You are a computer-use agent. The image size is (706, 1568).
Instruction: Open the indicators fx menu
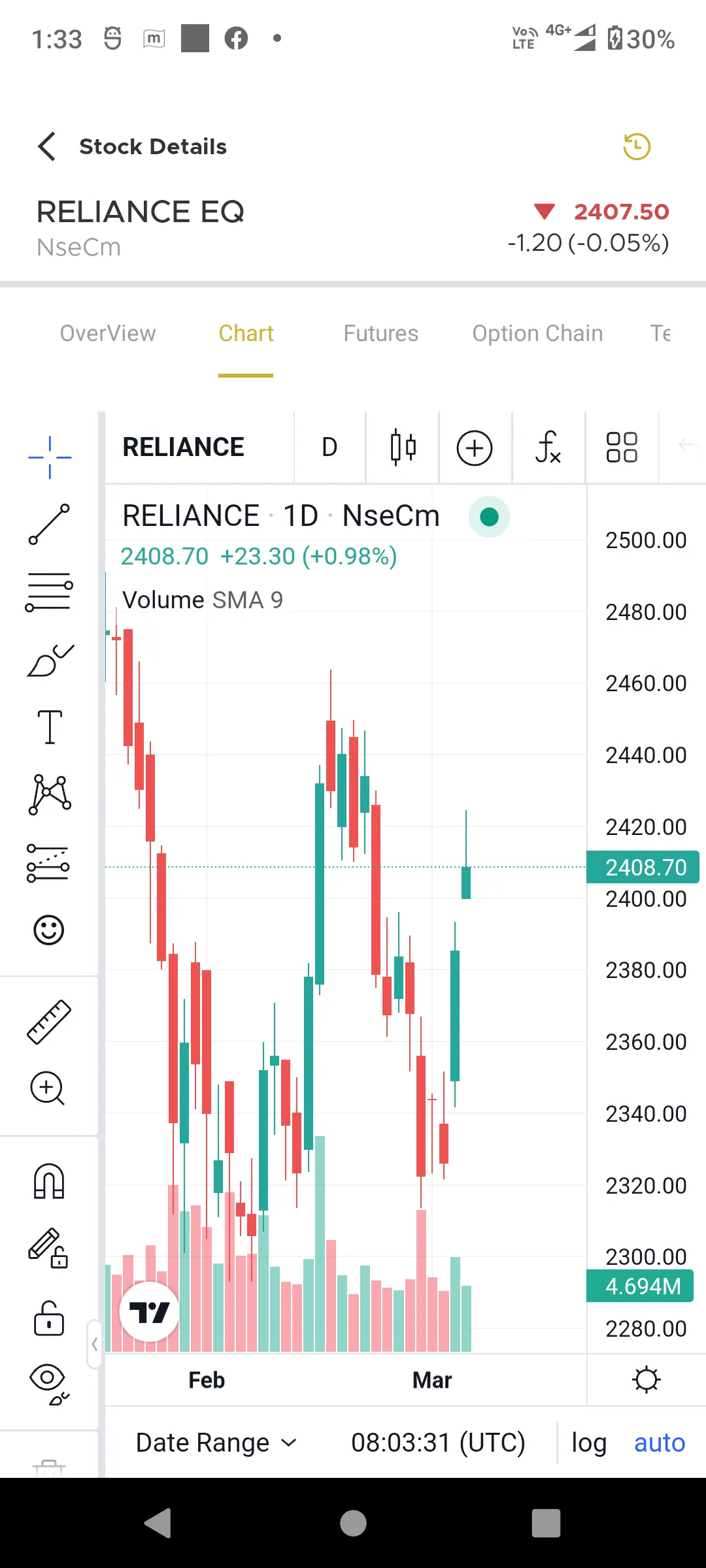click(x=548, y=448)
